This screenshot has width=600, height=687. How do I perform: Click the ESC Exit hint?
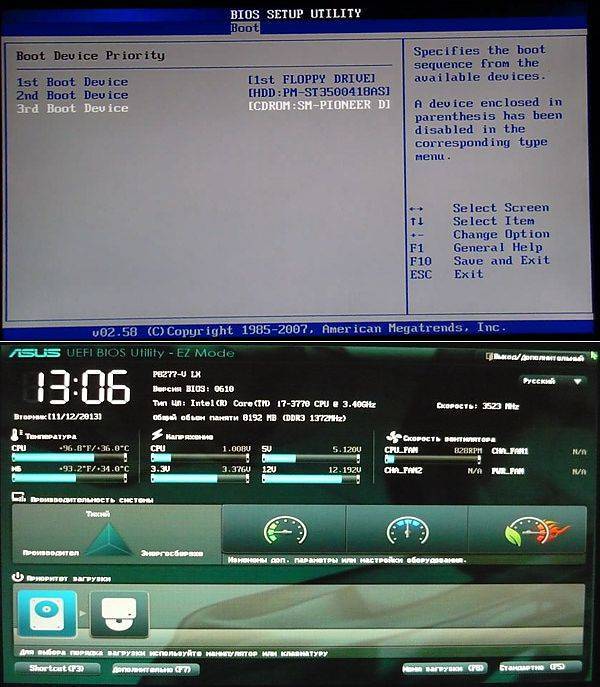click(x=447, y=274)
